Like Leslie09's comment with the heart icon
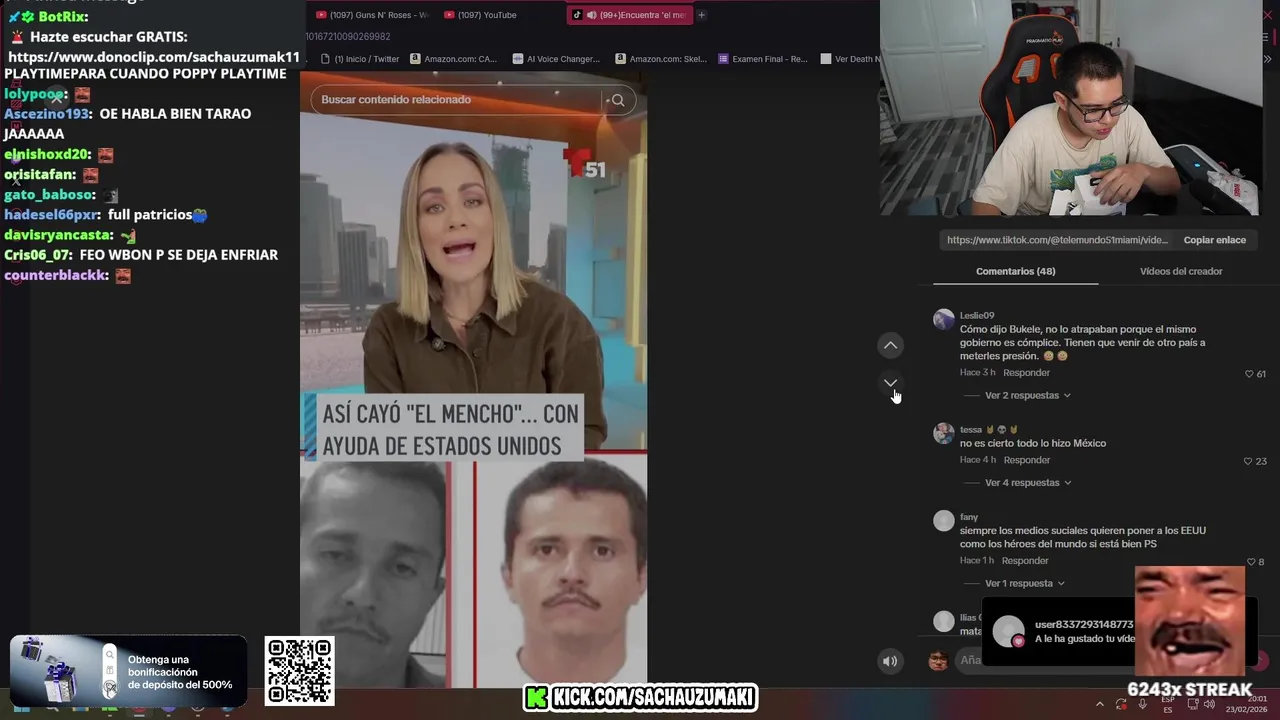Image resolution: width=1280 pixels, height=720 pixels. pos(1249,374)
